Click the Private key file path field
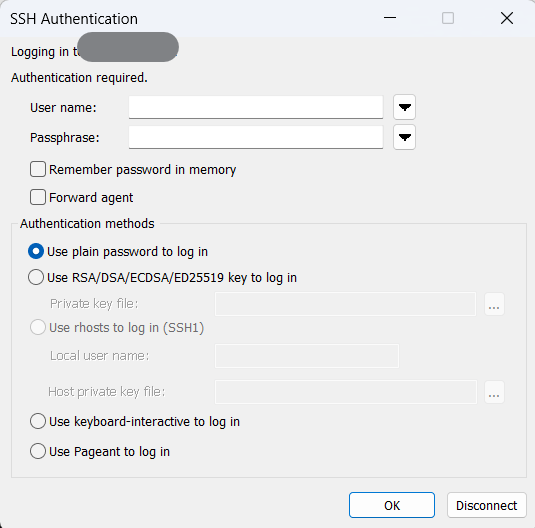 pyautogui.click(x=346, y=304)
